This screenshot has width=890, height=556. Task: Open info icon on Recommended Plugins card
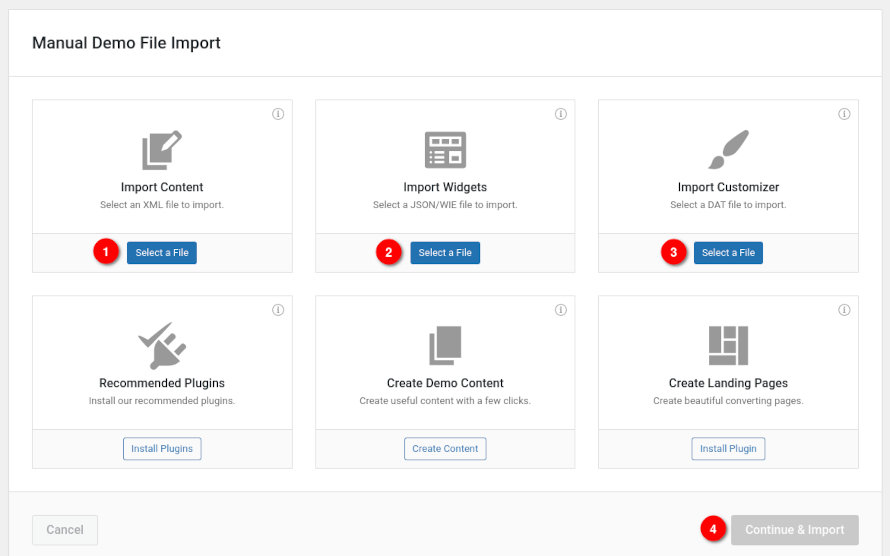point(278,310)
